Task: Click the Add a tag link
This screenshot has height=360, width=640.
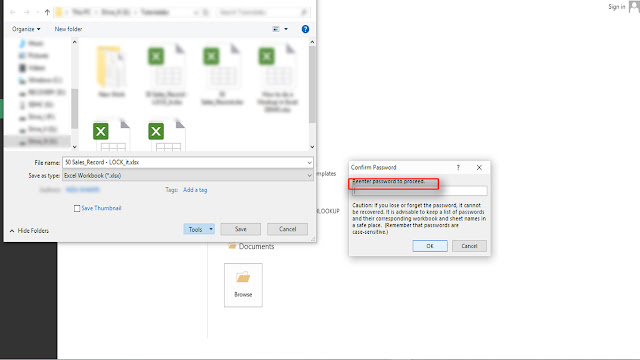Action: click(x=195, y=190)
